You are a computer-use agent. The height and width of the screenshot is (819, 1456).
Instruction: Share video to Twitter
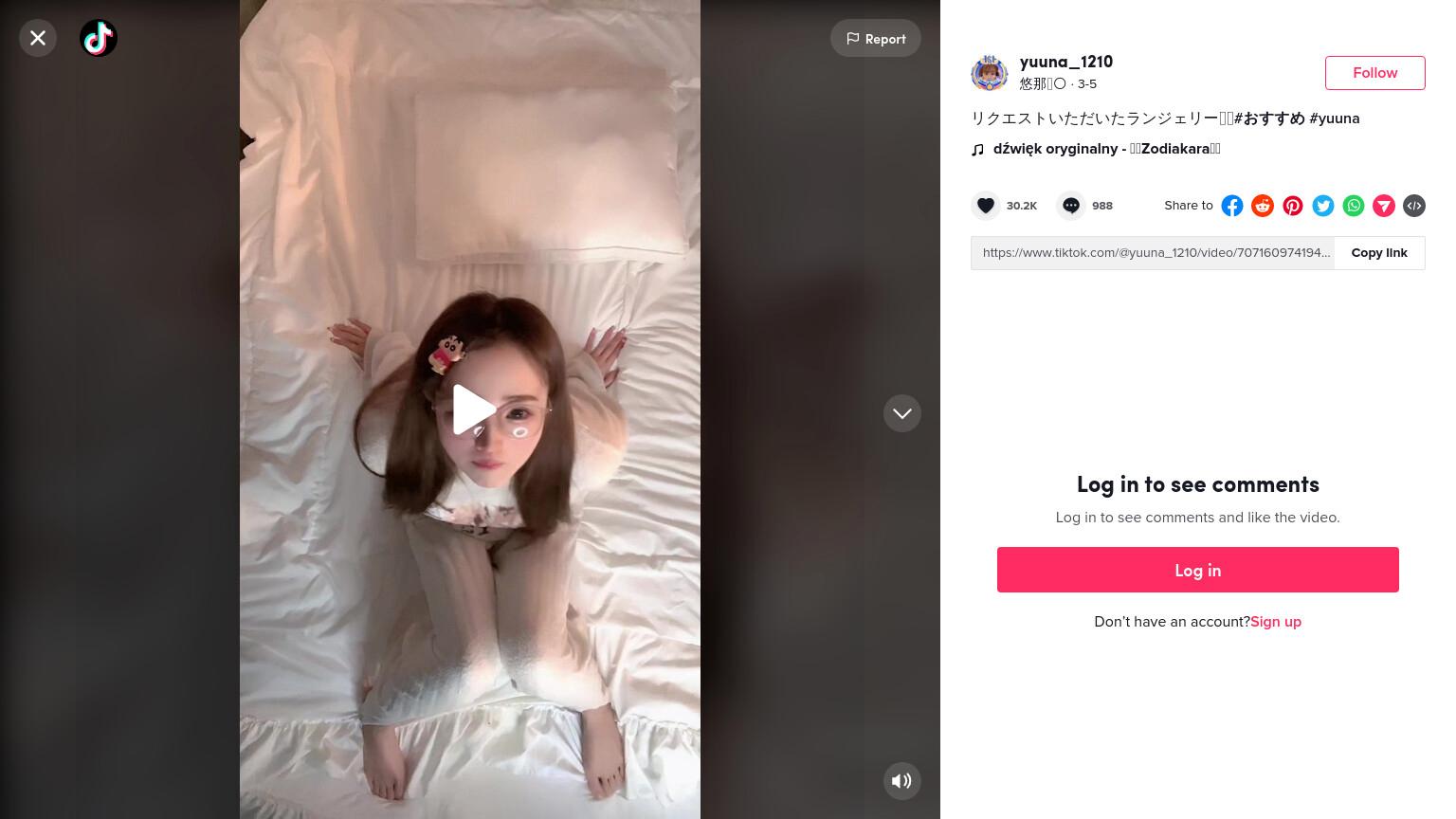tap(1323, 206)
